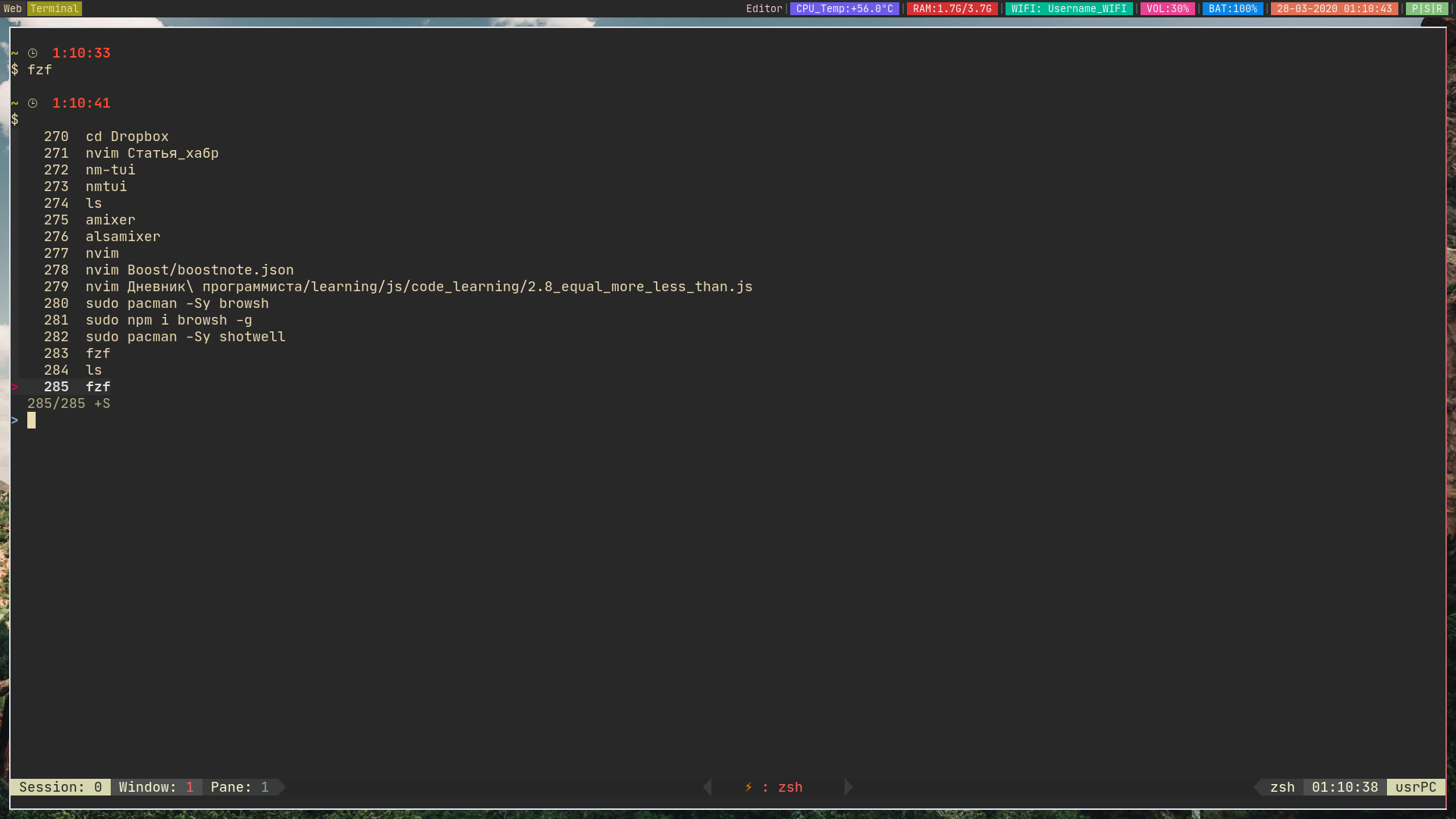
Task: Click the CPU_Temp status block
Action: pos(844,9)
